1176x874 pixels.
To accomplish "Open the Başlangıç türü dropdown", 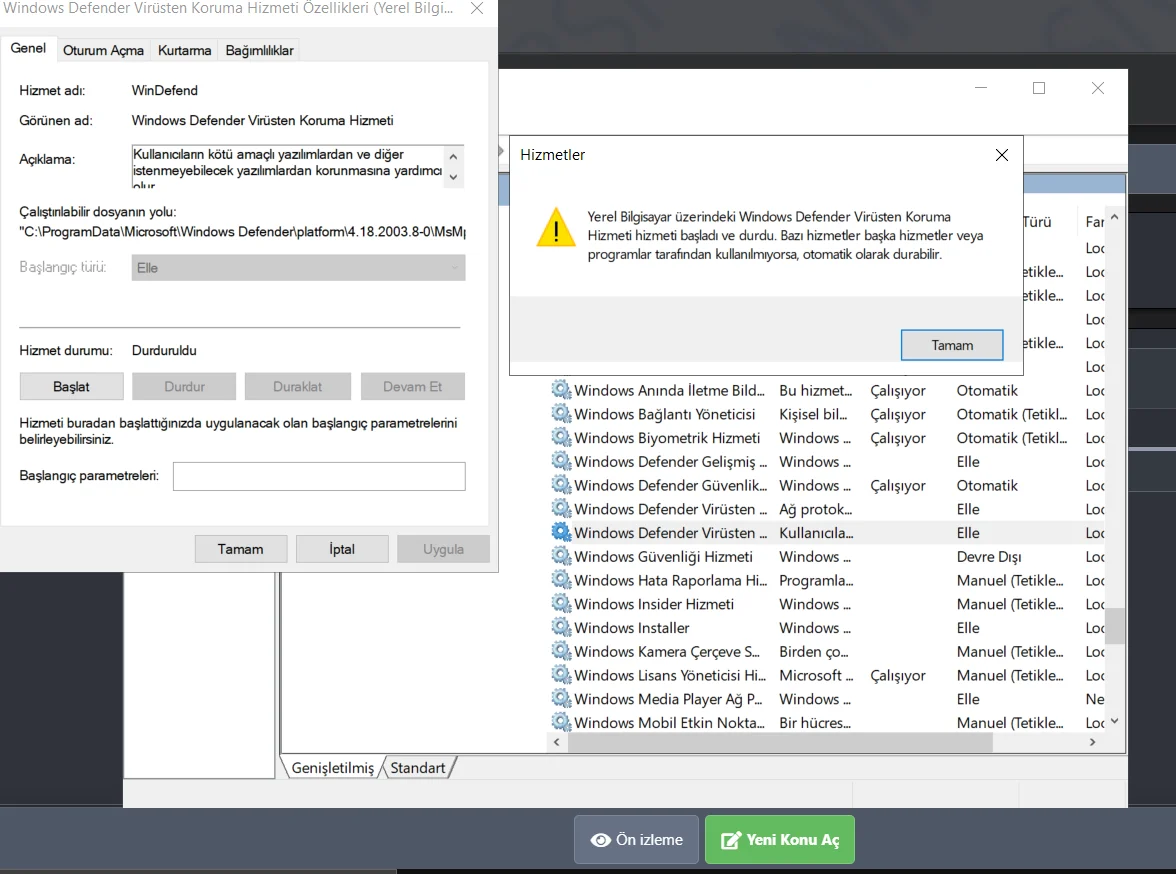I will click(298, 268).
